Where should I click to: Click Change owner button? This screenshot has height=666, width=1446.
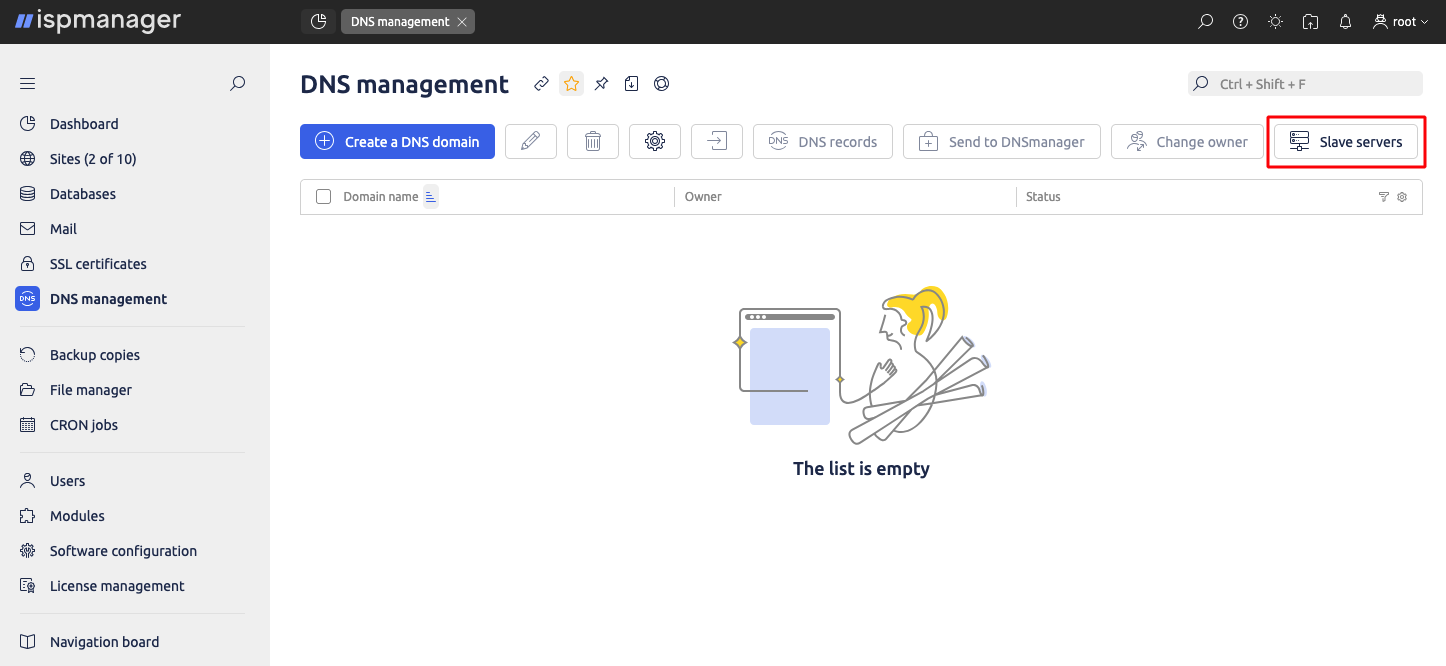pyautogui.click(x=1187, y=142)
